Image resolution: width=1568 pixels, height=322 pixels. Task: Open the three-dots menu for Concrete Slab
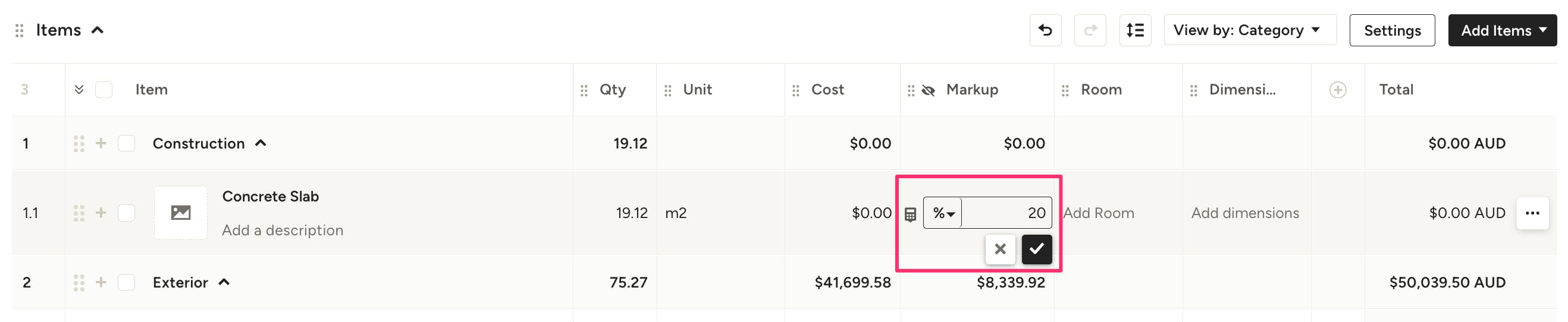point(1532,213)
